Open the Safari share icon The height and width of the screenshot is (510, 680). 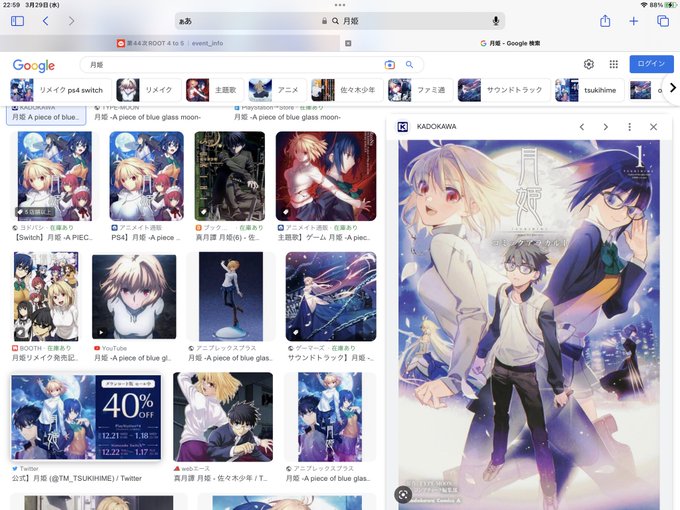(x=605, y=20)
